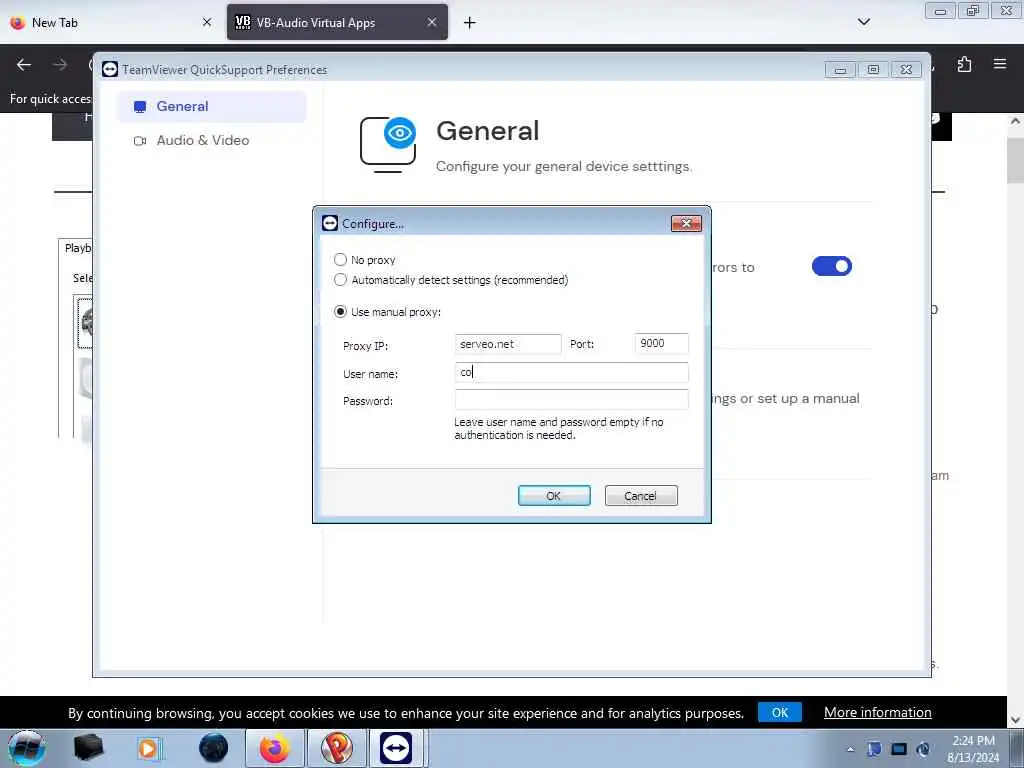Click the Port field showing 9000

(x=661, y=343)
